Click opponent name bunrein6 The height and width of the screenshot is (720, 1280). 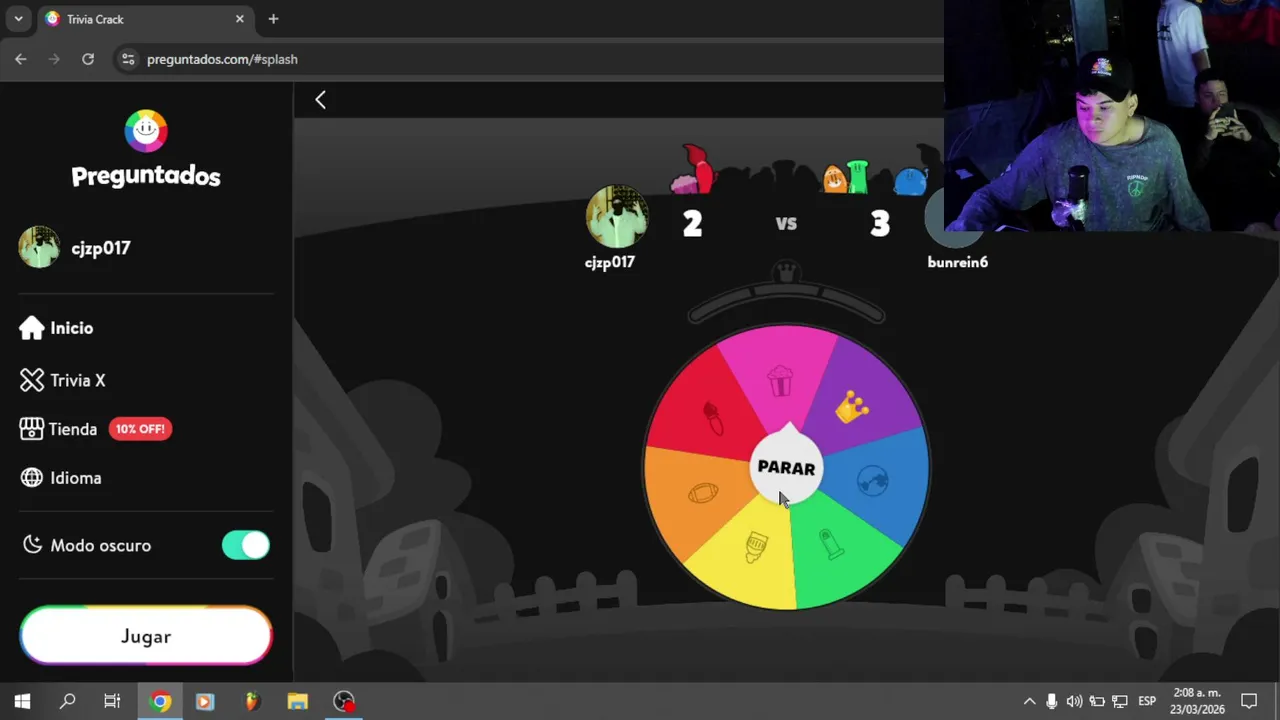[957, 262]
